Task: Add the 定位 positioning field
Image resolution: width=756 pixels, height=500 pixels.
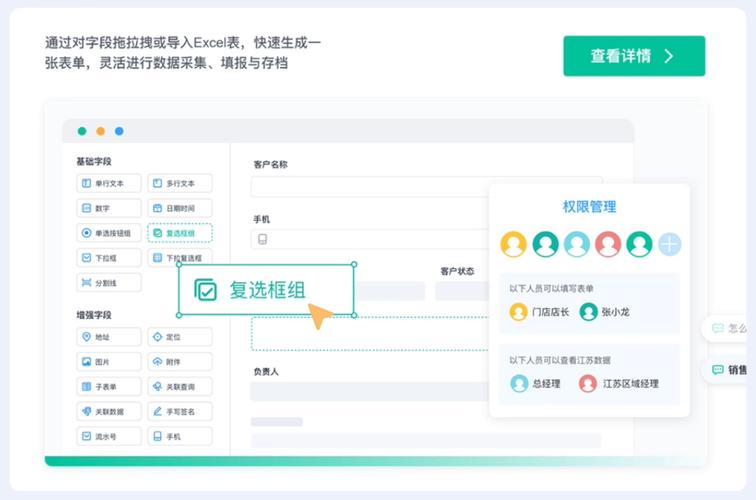Action: click(x=180, y=336)
